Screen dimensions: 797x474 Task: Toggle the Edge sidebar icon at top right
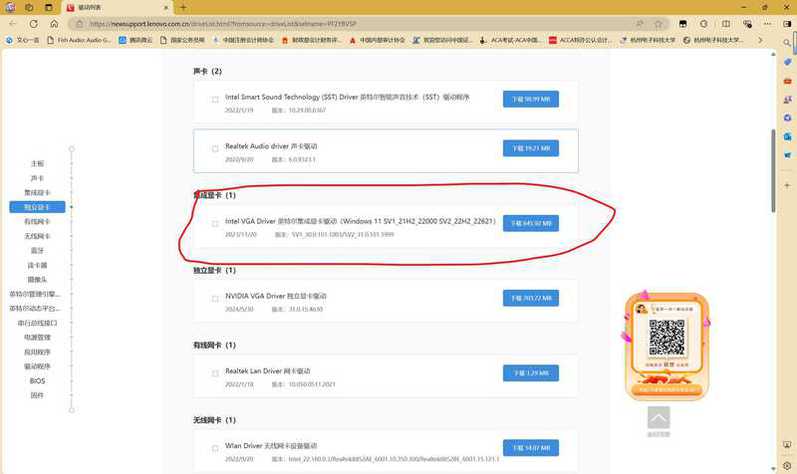click(x=787, y=23)
